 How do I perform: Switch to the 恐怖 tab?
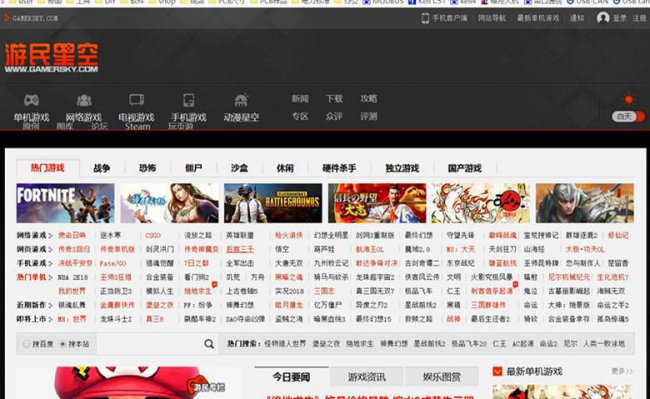tap(148, 168)
